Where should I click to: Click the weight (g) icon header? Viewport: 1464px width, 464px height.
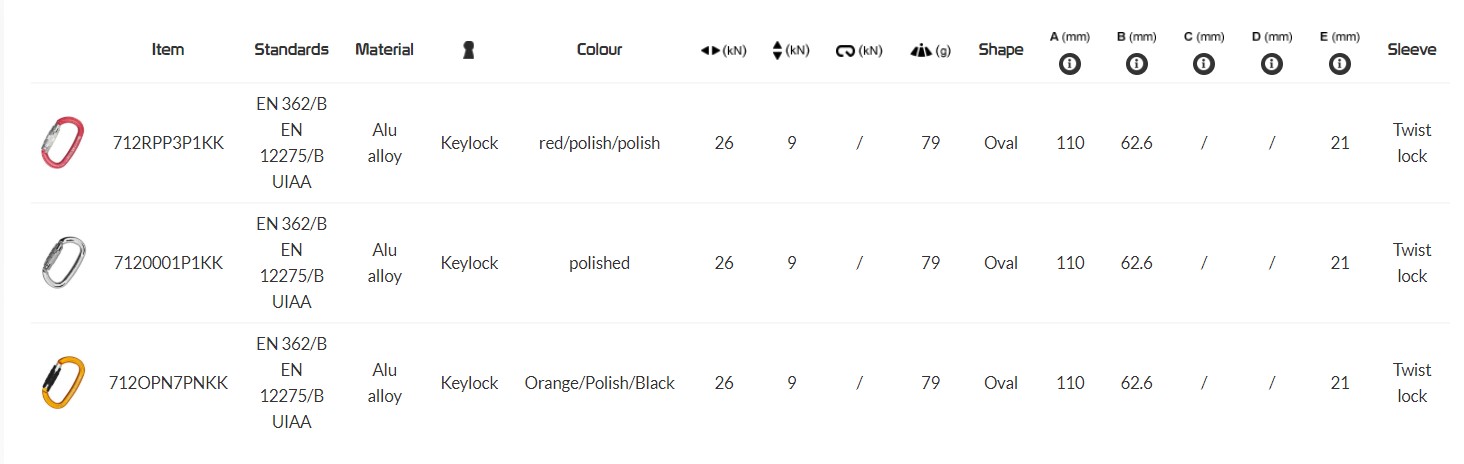coord(921,51)
